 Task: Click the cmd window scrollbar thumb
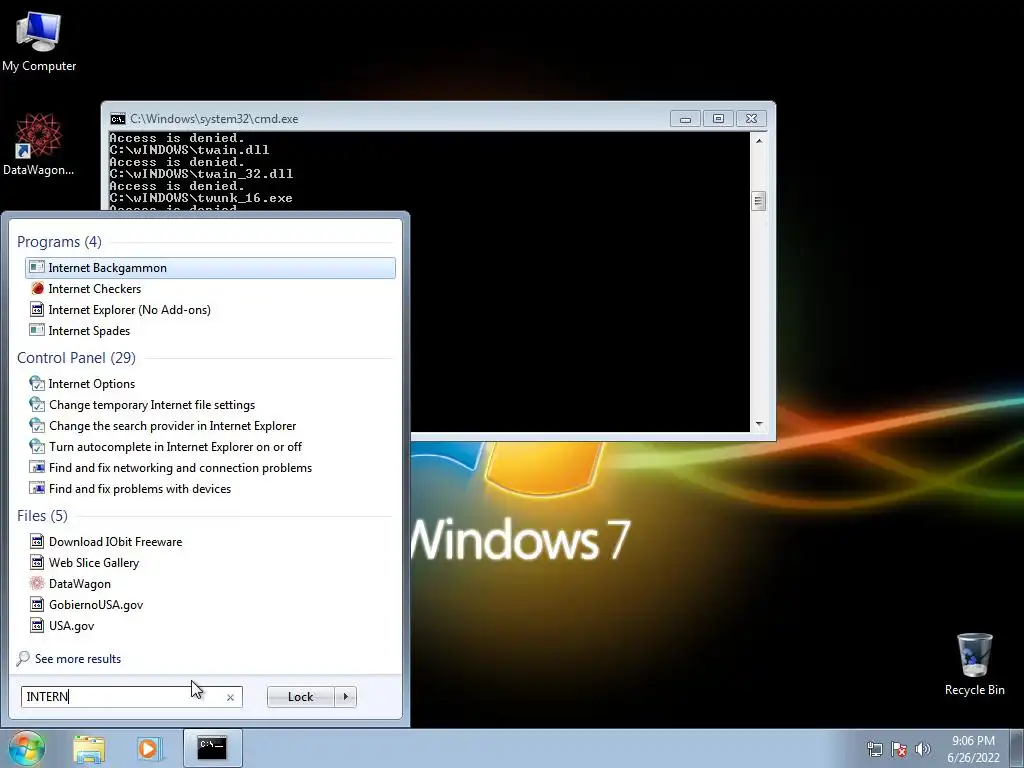point(759,201)
